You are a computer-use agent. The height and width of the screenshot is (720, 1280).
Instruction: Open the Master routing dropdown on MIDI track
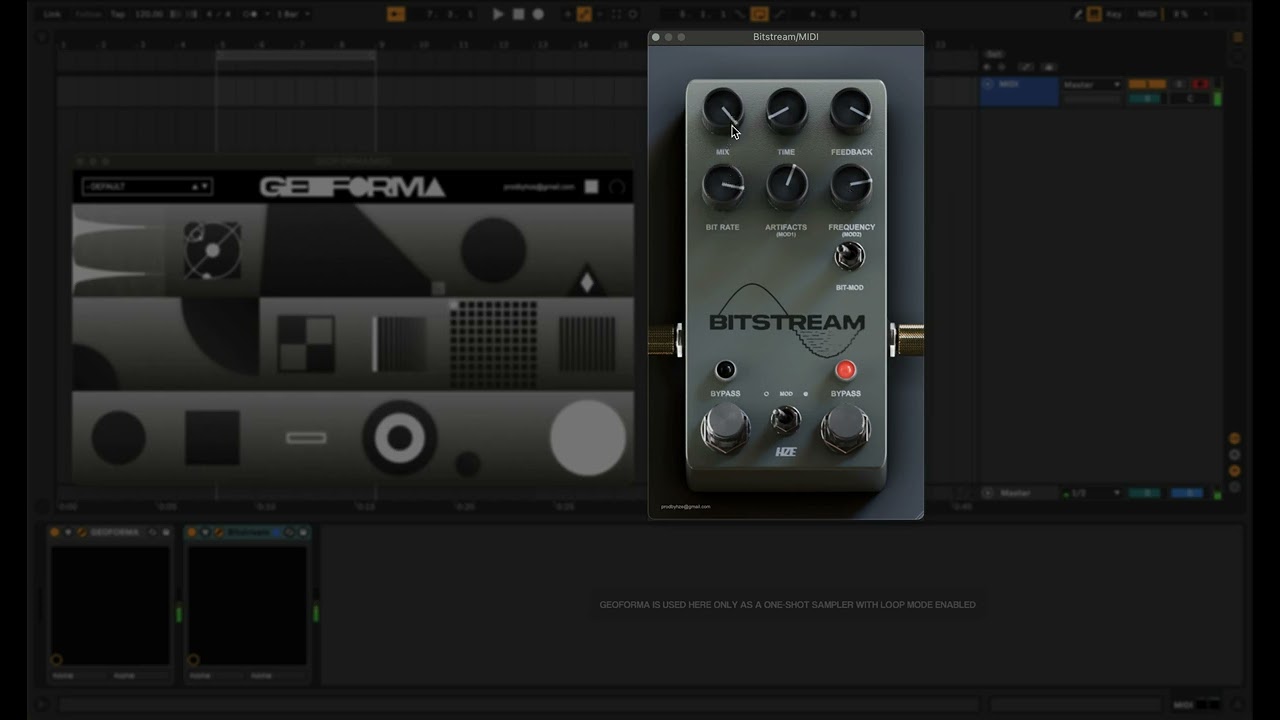[x=1092, y=85]
